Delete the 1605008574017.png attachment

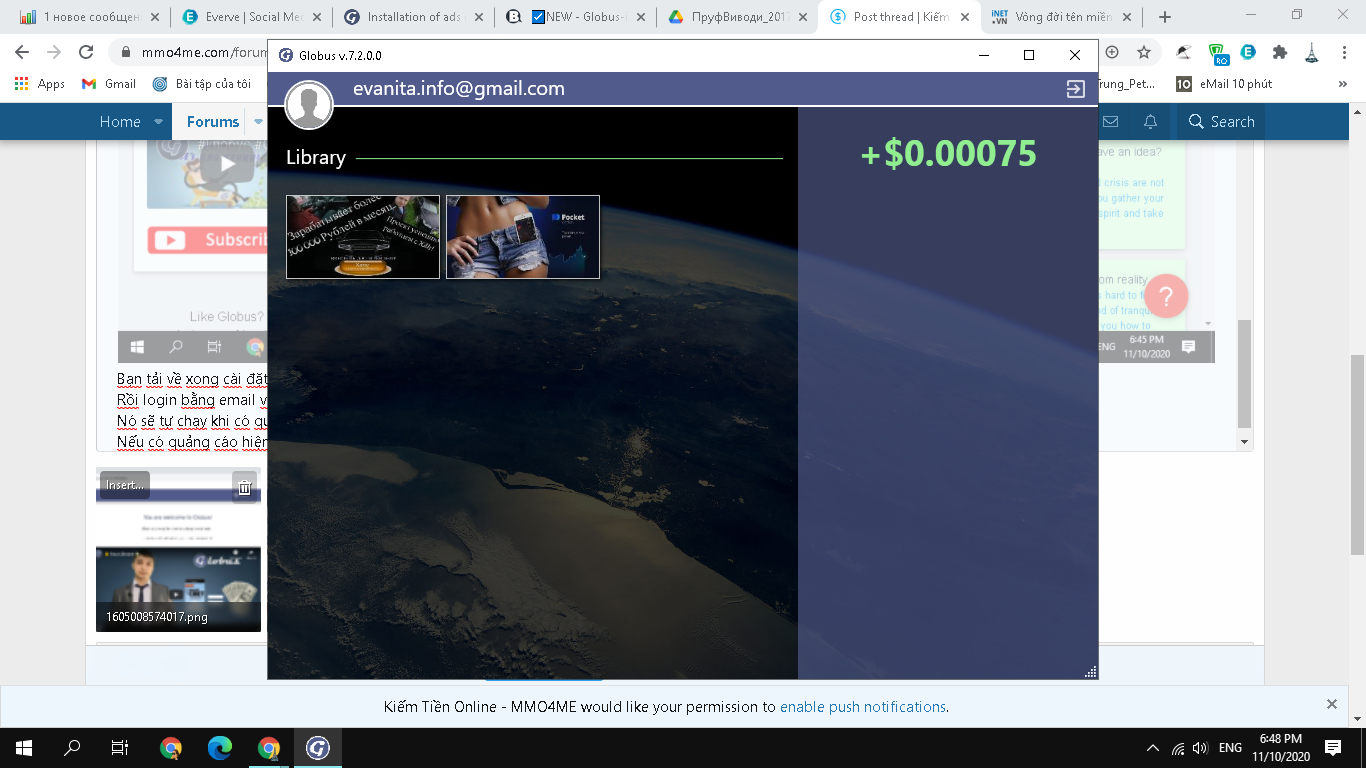[244, 487]
